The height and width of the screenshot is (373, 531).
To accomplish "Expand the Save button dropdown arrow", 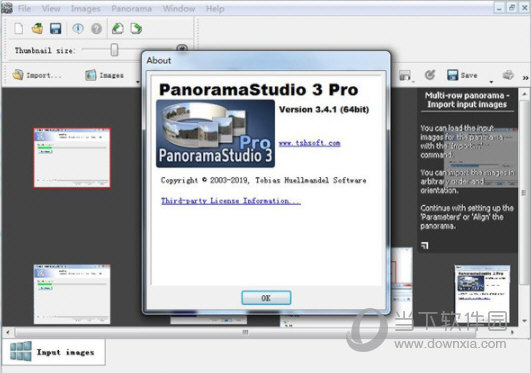I will [491, 82].
